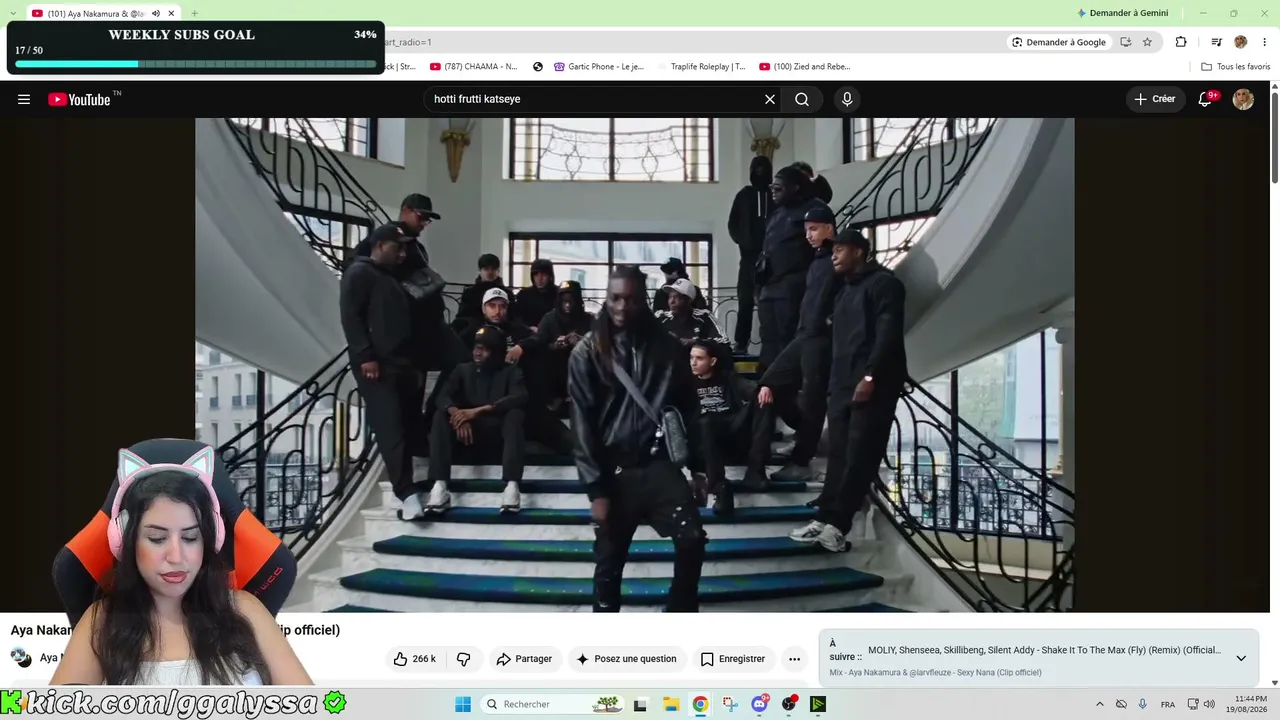Open the media controls icon
The image size is (1280, 720).
click(1217, 42)
